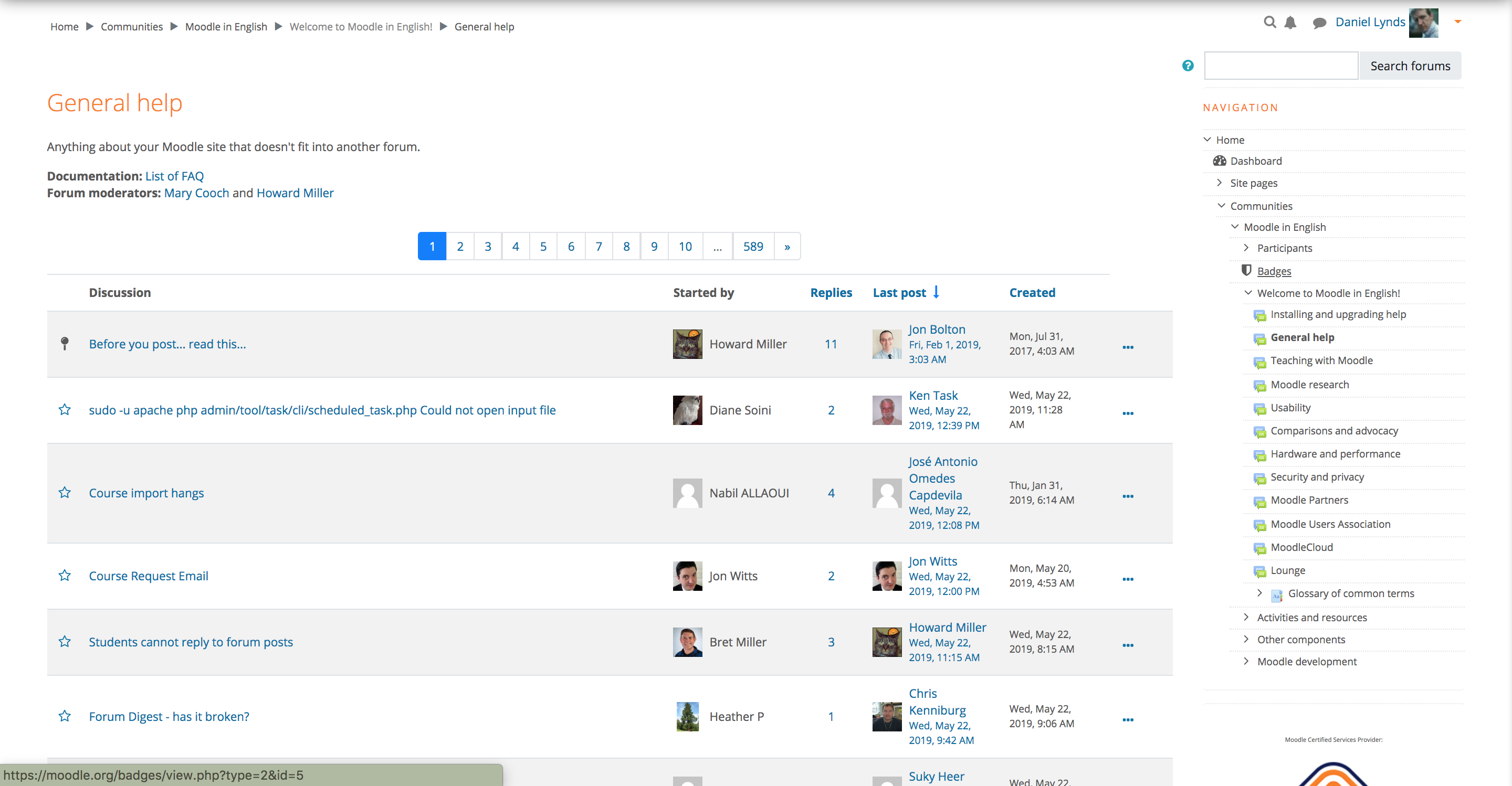Image resolution: width=1512 pixels, height=786 pixels.
Task: Click the forum search text field
Action: (x=1281, y=66)
